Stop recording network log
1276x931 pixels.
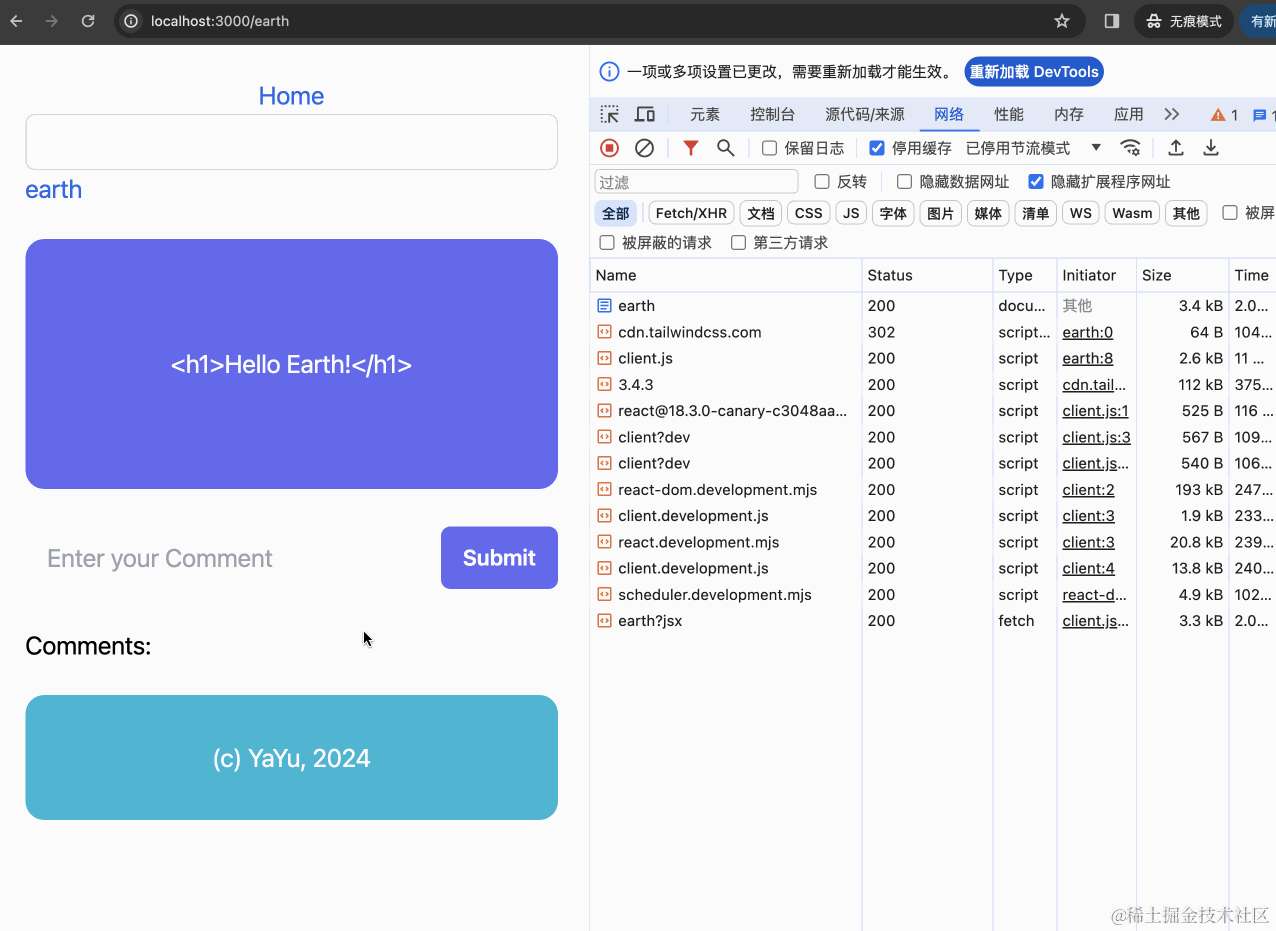[608, 147]
